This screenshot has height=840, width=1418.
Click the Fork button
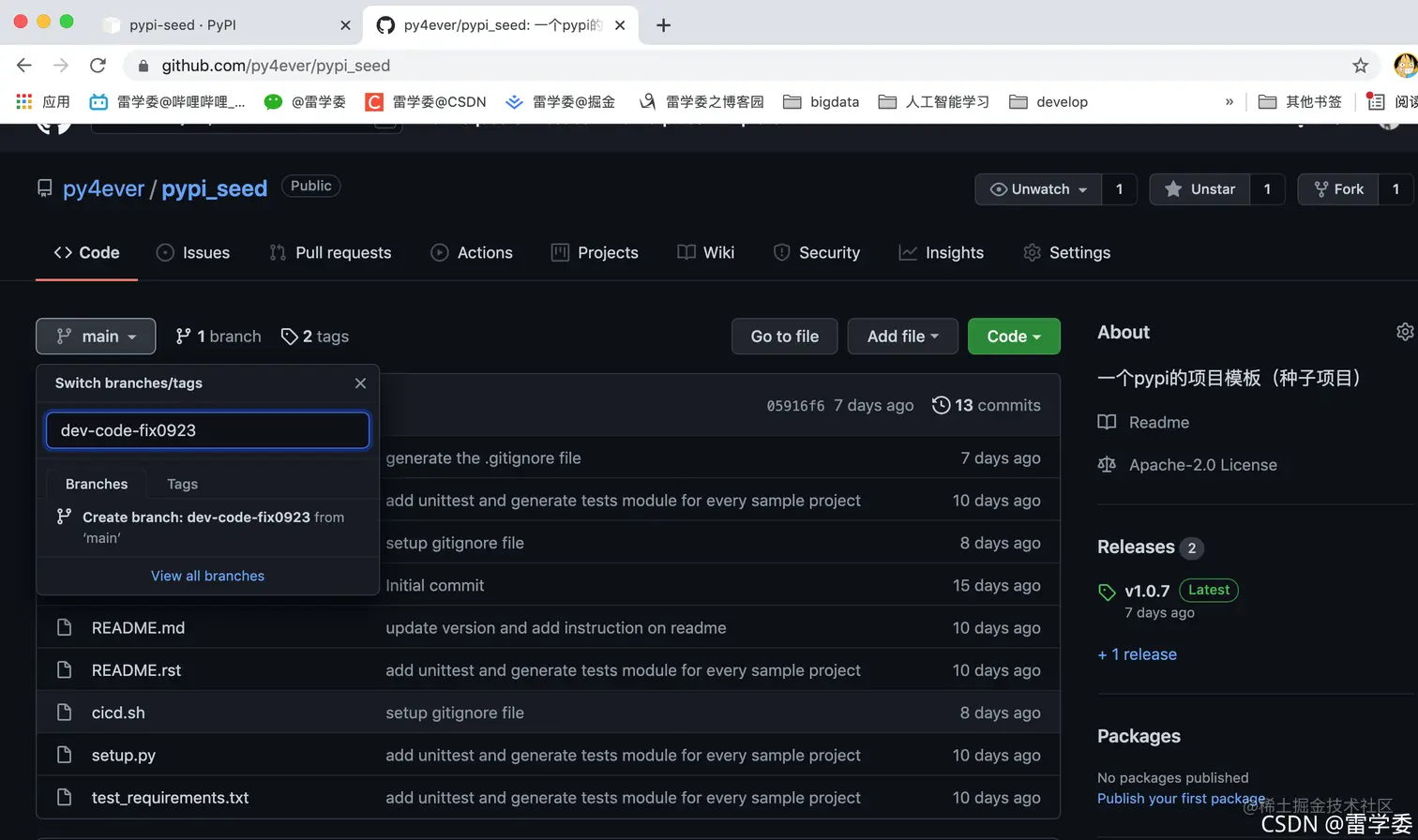1338,189
